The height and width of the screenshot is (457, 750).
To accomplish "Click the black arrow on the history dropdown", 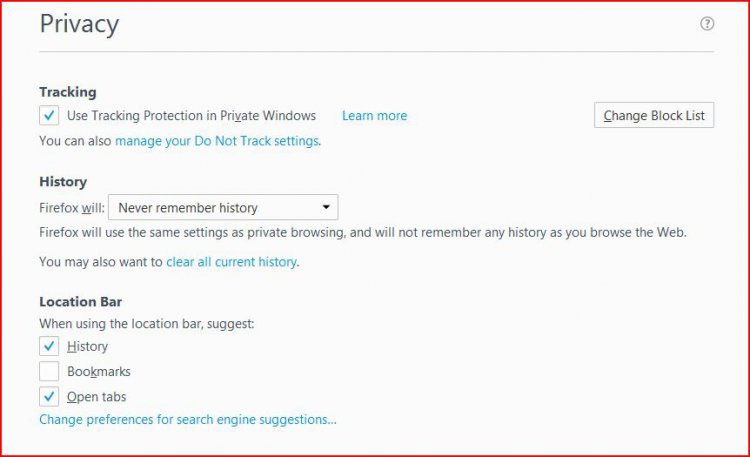I will pyautogui.click(x=326, y=207).
